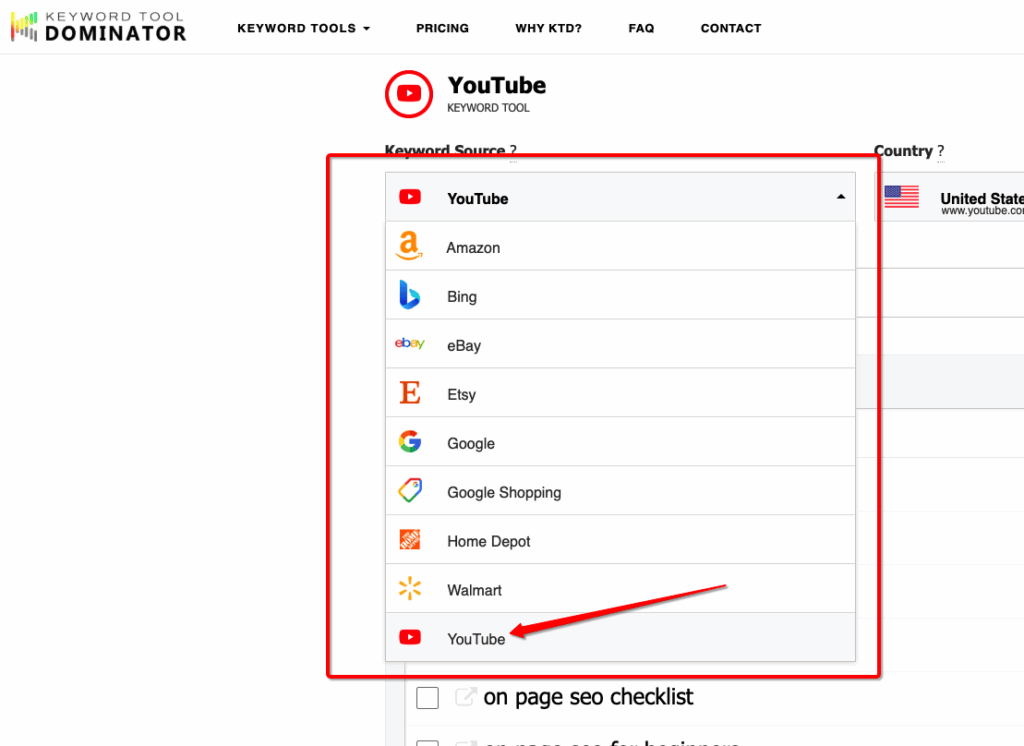
Task: Open the United States country selector
Action: (x=950, y=197)
